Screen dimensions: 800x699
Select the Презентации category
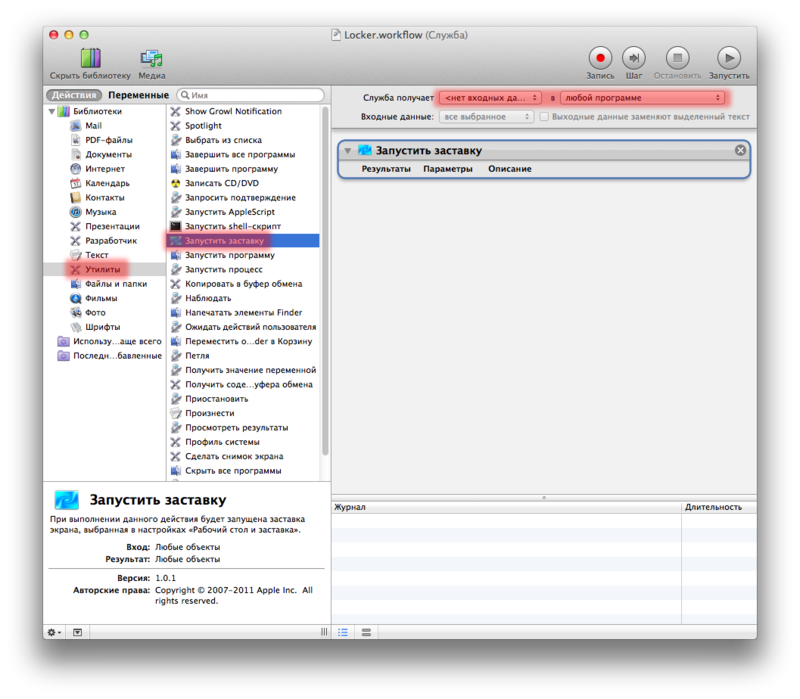point(112,226)
